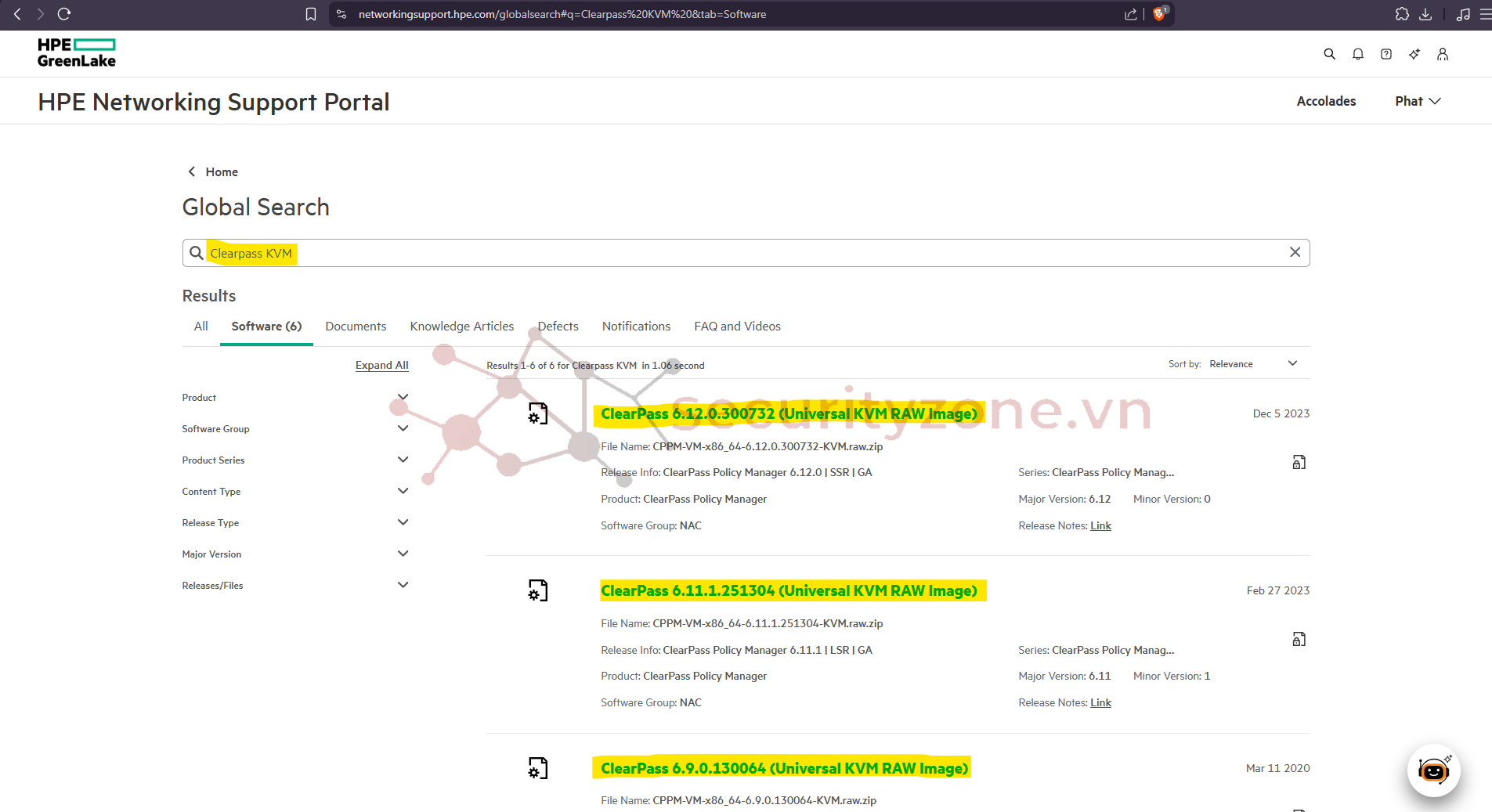
Task: Click the what's new sparkle icon
Action: tap(1414, 53)
